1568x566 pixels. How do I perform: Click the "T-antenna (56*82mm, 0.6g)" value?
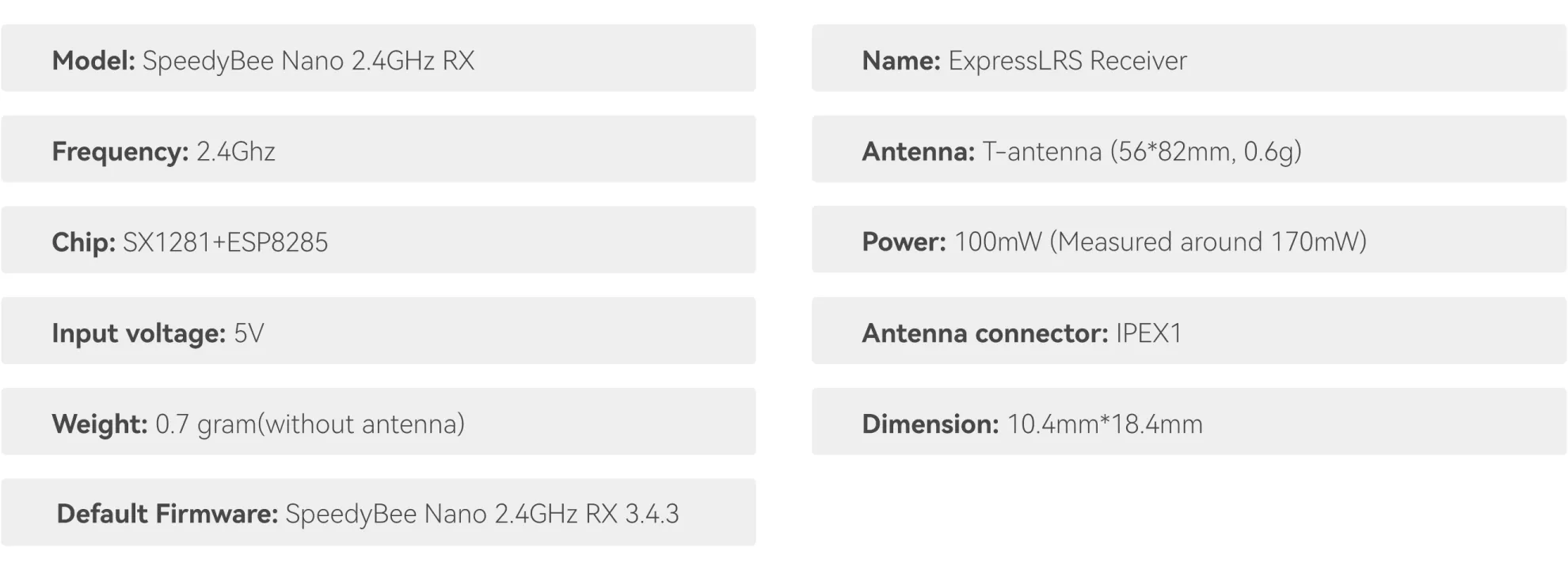[1141, 151]
